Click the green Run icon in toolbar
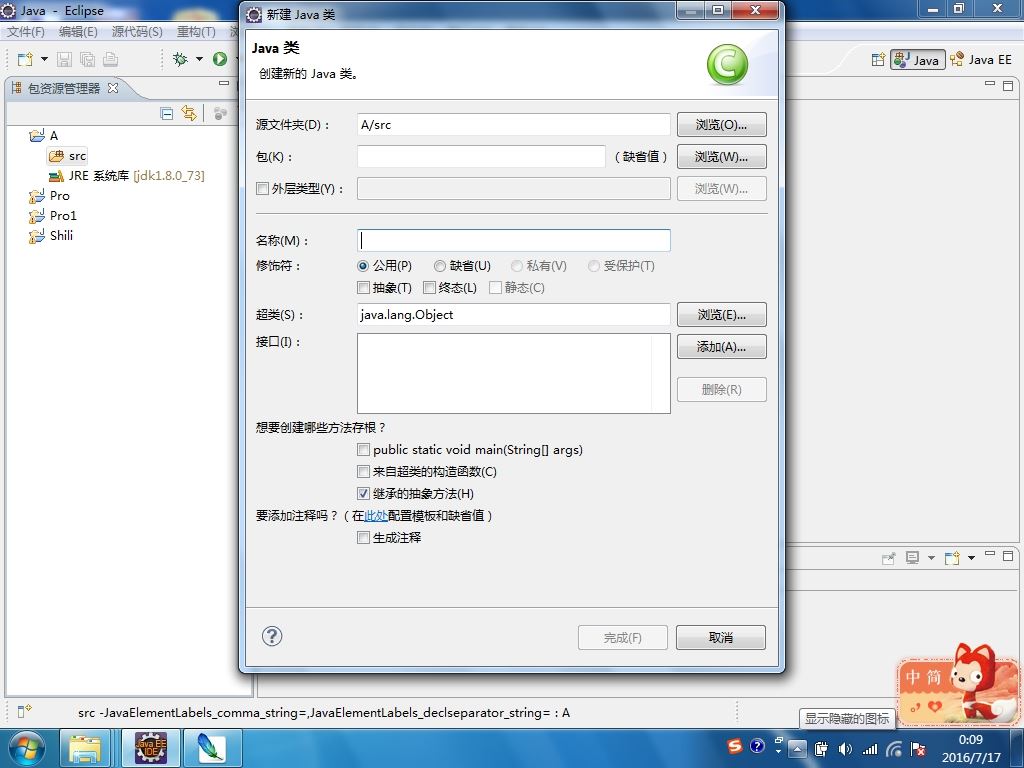 tap(219, 59)
